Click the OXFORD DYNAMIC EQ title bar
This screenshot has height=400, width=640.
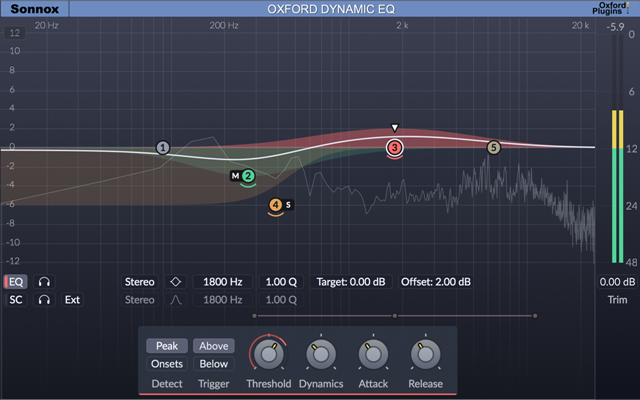tap(331, 9)
